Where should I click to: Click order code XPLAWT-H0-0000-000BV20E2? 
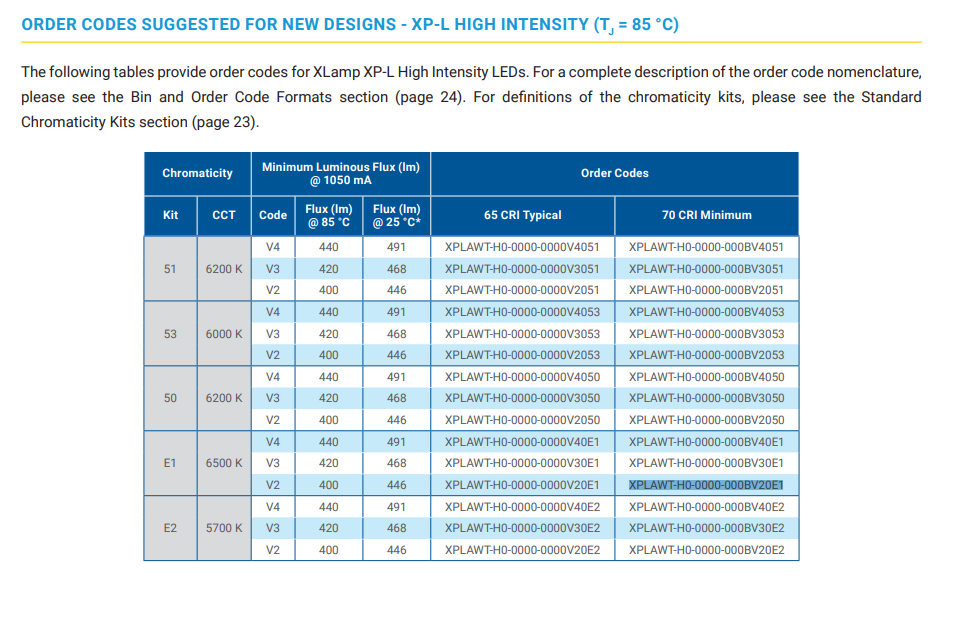pos(706,550)
